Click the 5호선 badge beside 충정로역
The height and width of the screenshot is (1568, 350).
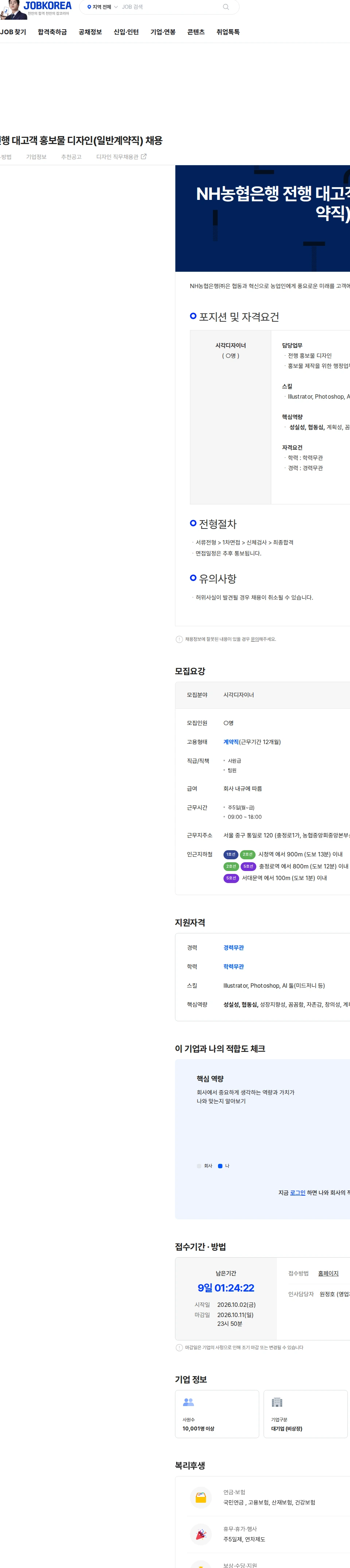[248, 866]
